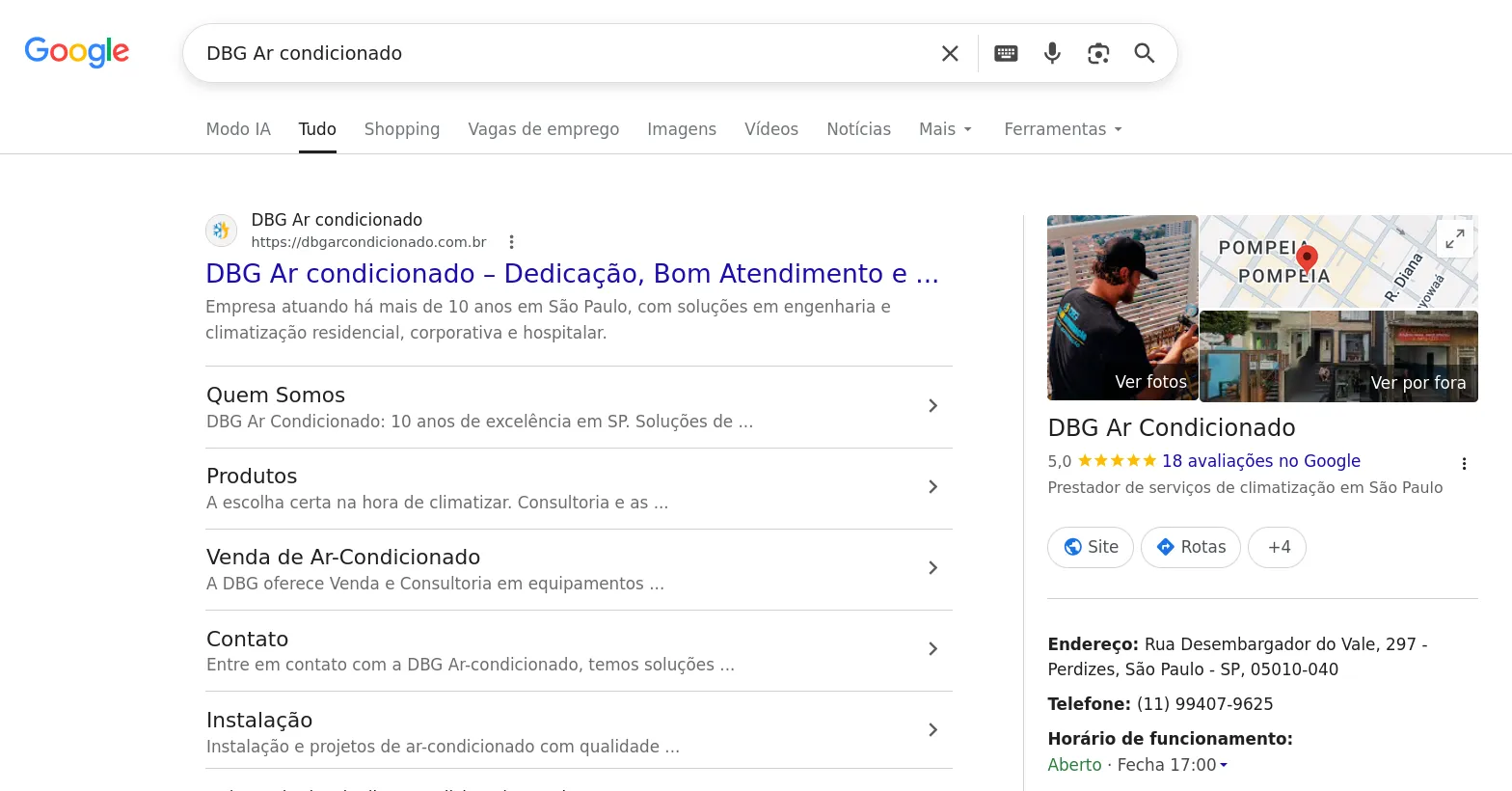Viewport: 1512px width, 791px height.
Task: Open the three-dot options in the business panel
Action: click(x=1464, y=464)
